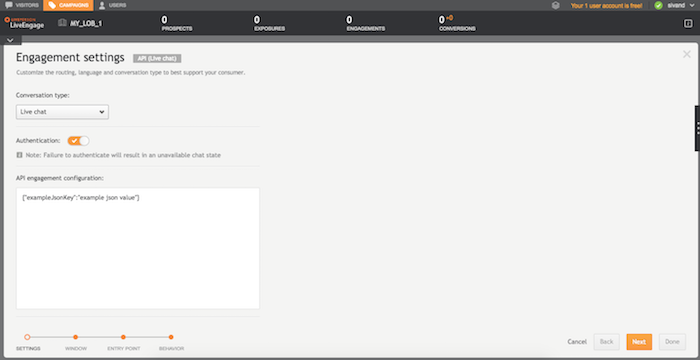The height and width of the screenshot is (360, 700).
Task: Click the Prospects counter
Action: [x=177, y=24]
